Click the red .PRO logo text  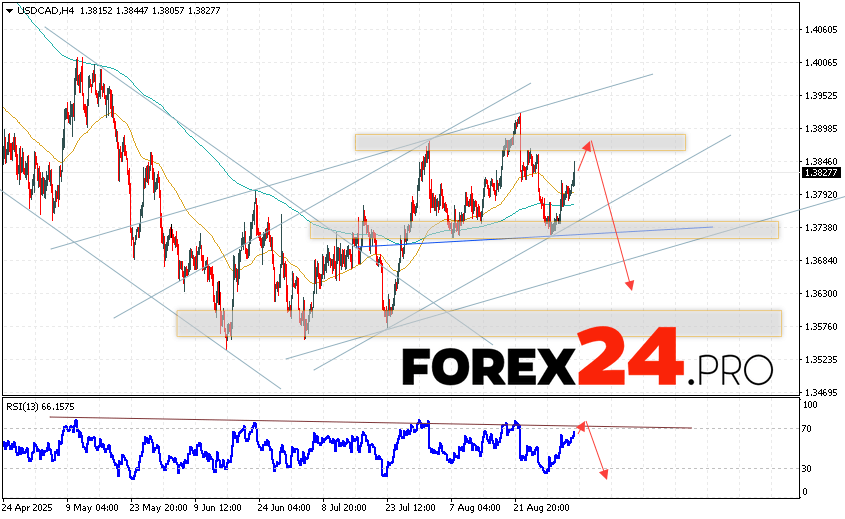click(x=730, y=368)
